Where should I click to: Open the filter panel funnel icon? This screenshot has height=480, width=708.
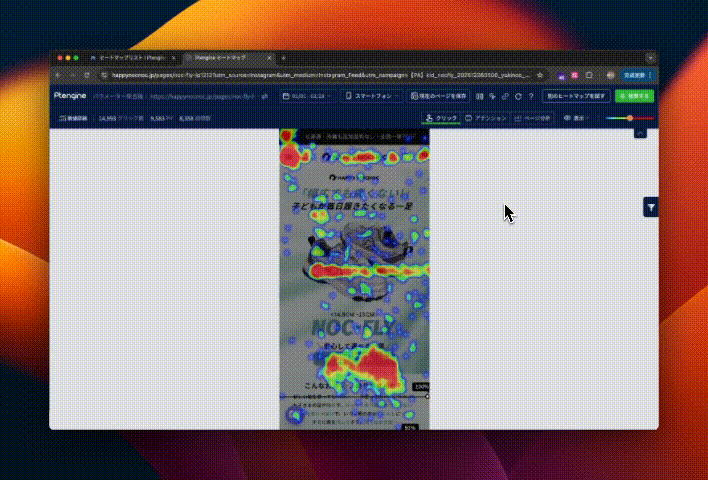tap(651, 207)
